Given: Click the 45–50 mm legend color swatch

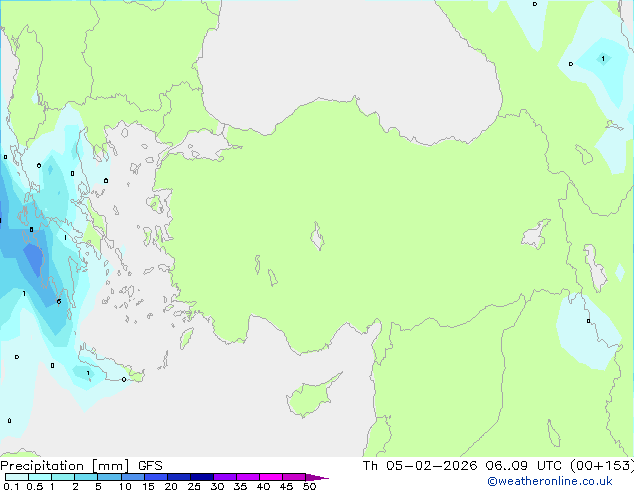Looking at the screenshot, I should coord(294,477).
